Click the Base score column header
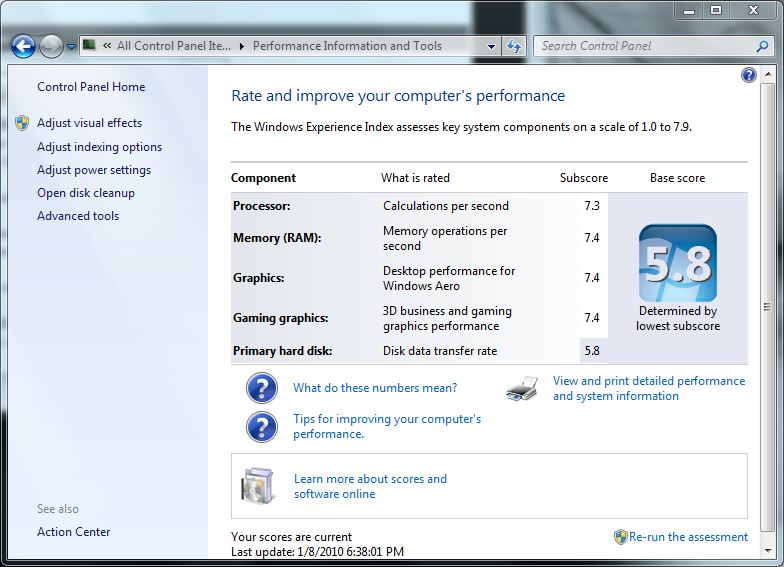Screen dimensions: 784x567 [678, 178]
